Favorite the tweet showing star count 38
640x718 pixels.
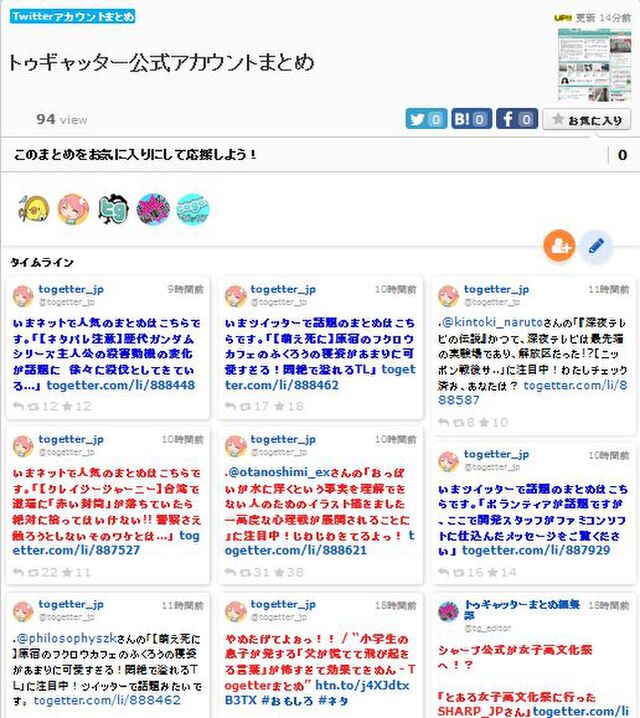coord(279,572)
